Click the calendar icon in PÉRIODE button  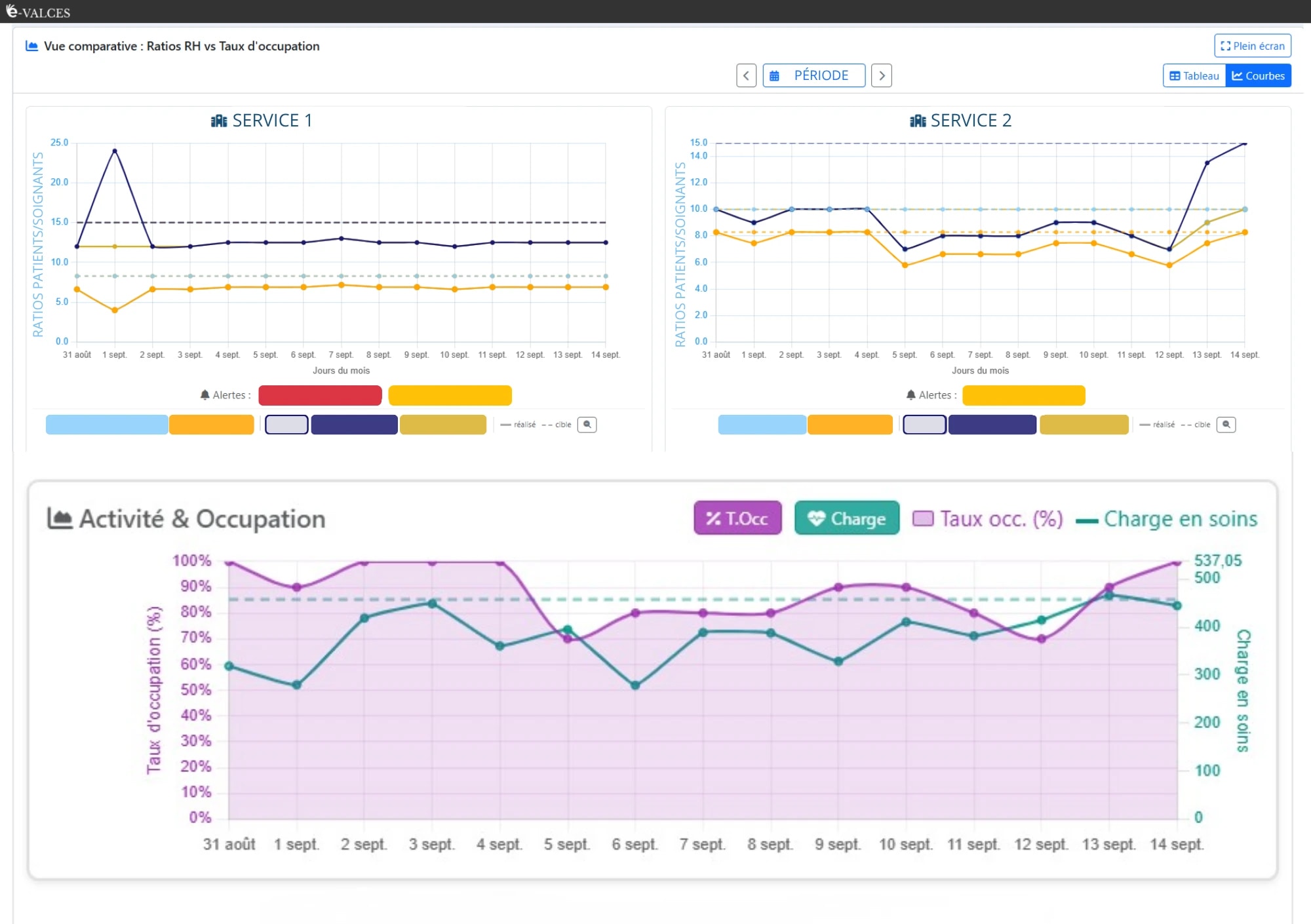pyautogui.click(x=774, y=76)
